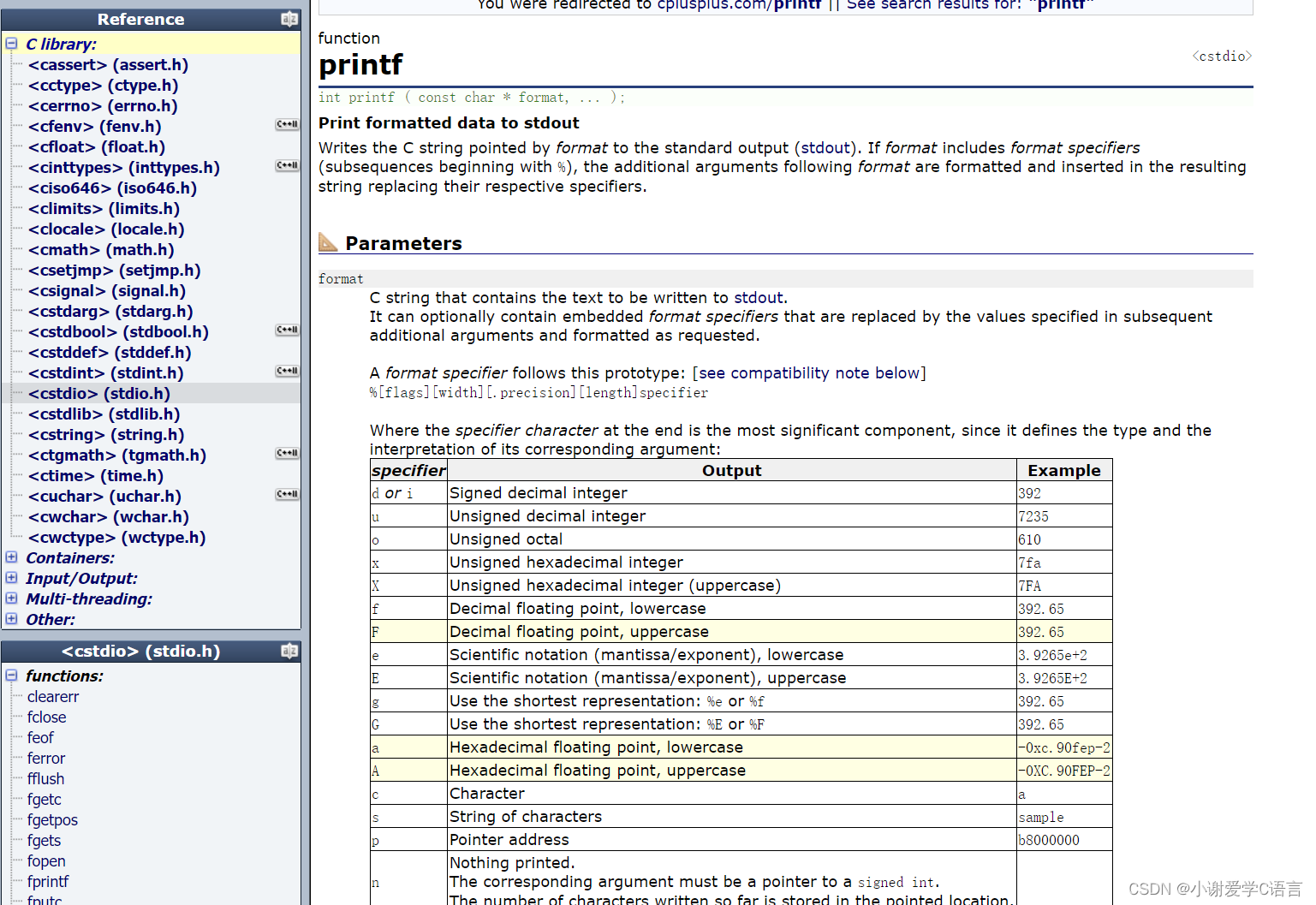Click the C++11 badge next to <cstdbool>

coord(287,330)
